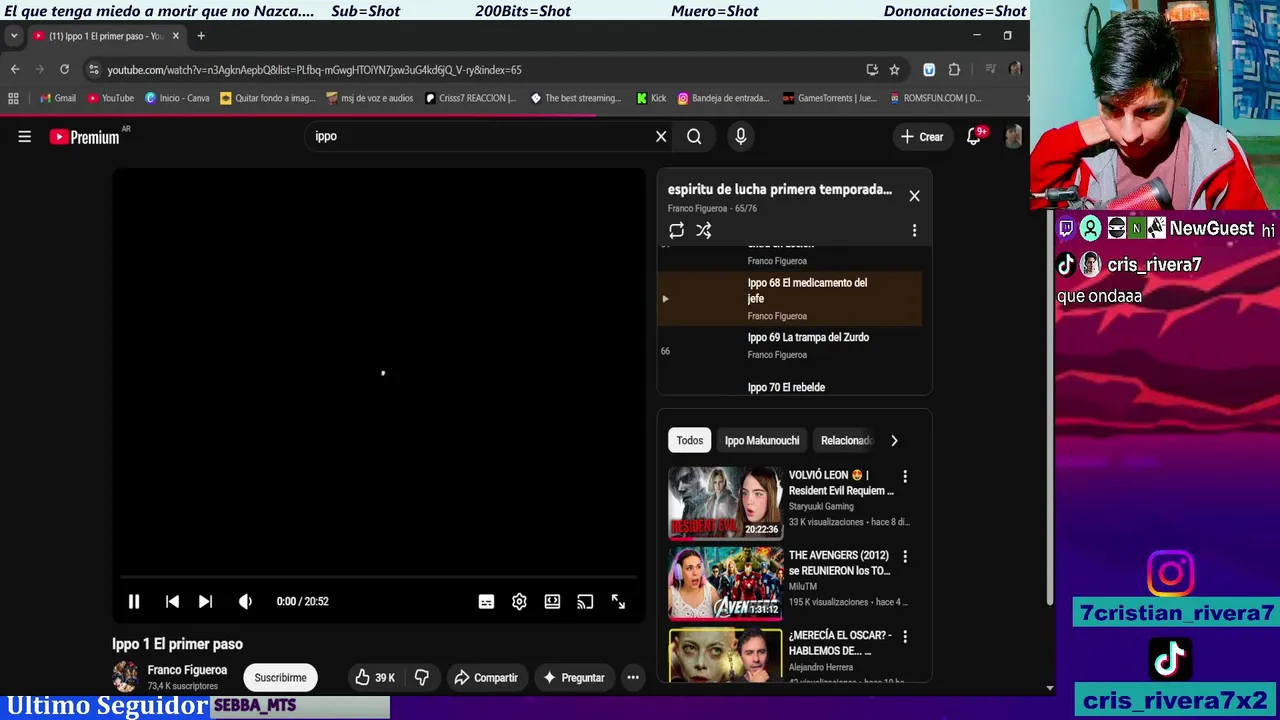Open playlist options three-dot menu
This screenshot has height=720, width=1280.
914,231
